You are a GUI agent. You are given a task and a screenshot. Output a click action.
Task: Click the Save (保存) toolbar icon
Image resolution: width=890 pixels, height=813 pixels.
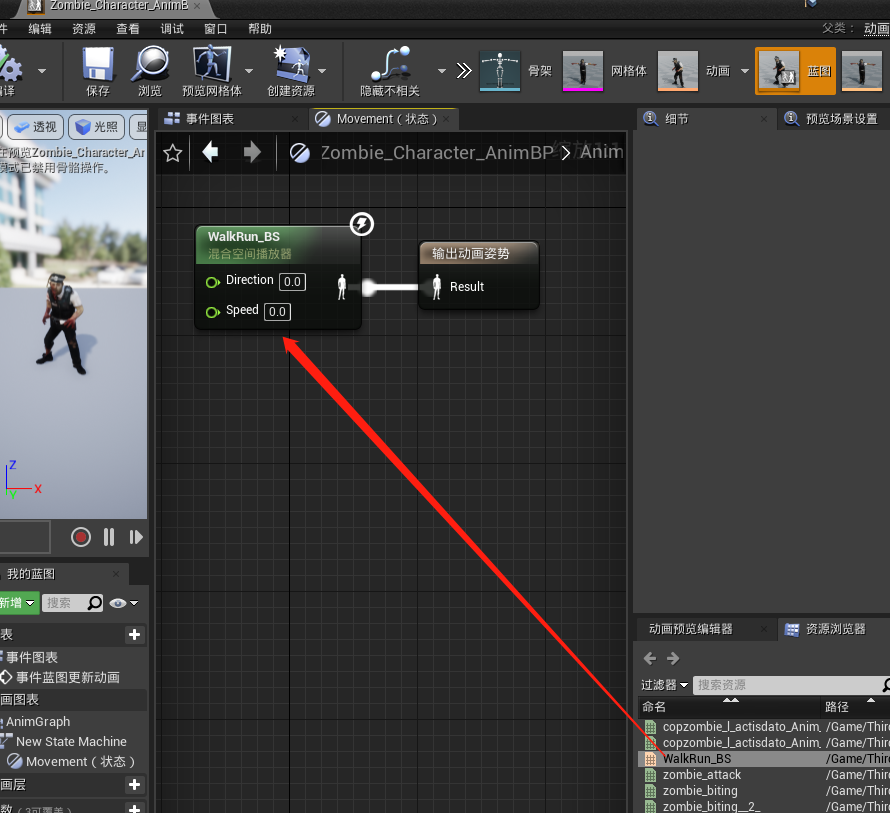click(98, 64)
